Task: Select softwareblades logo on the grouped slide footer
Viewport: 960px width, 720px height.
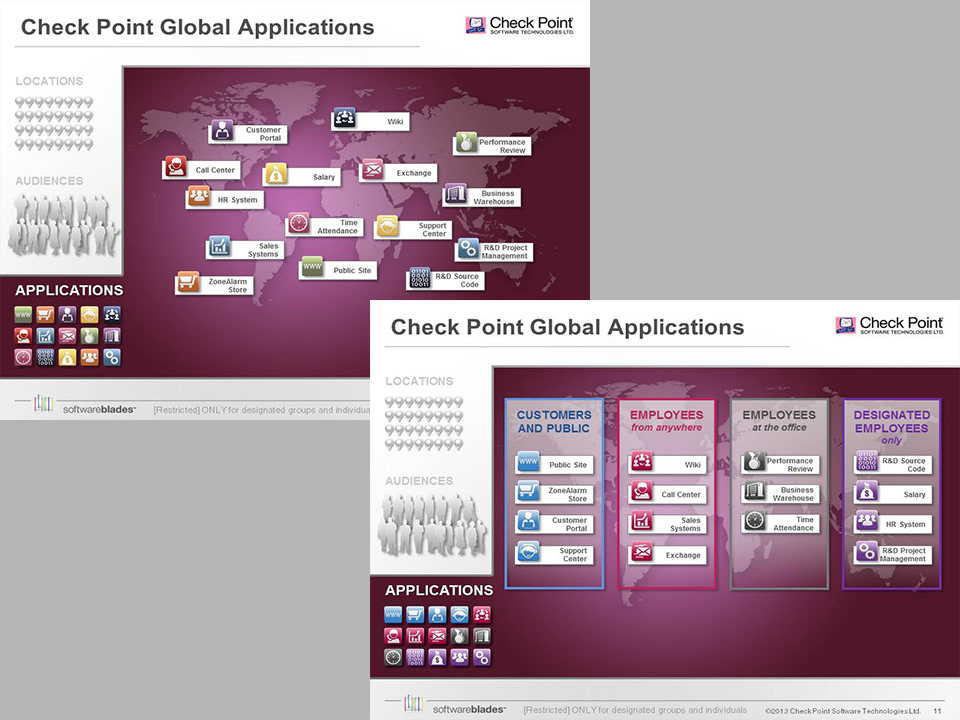Action: [x=454, y=705]
